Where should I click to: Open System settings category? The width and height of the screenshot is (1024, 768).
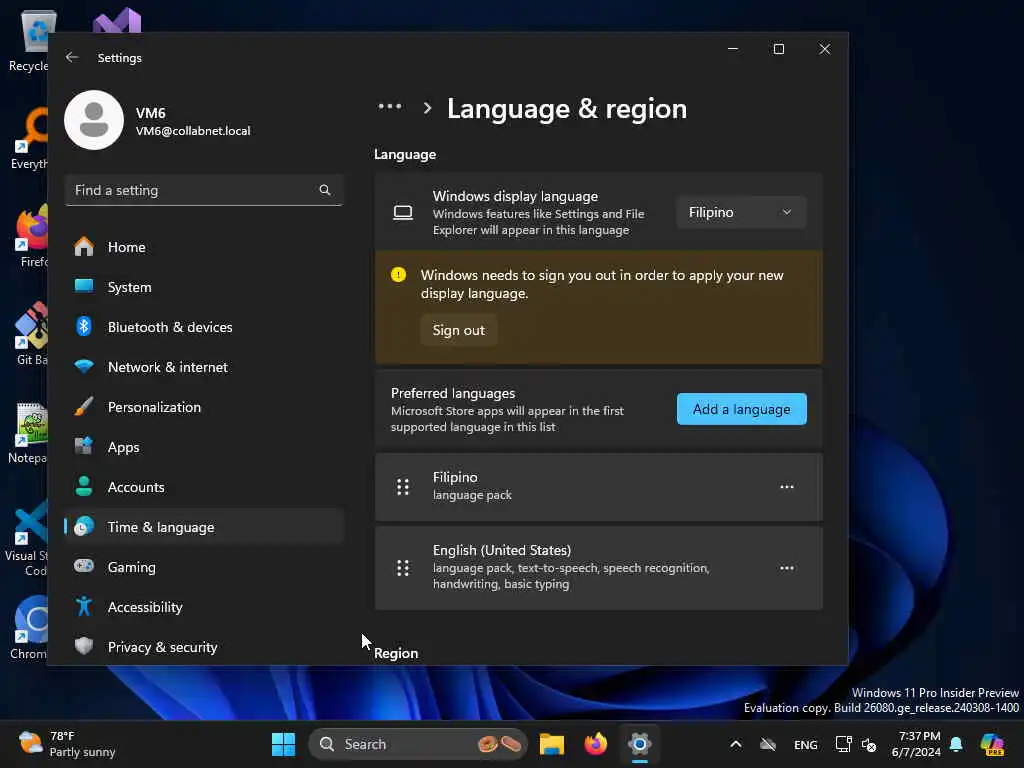204,287
